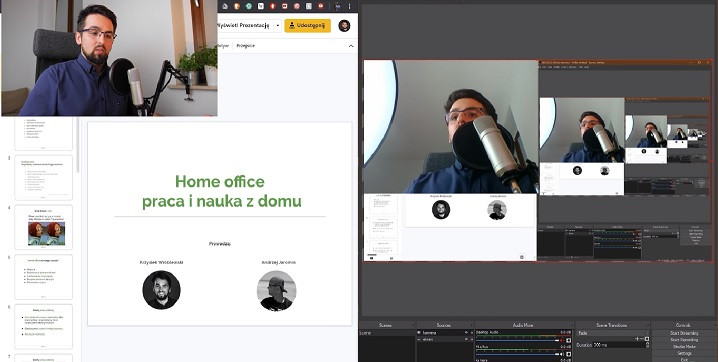Viewport: 718px width, 362px height.
Task: Open the Desktop Audio settings gear
Action: point(569,340)
